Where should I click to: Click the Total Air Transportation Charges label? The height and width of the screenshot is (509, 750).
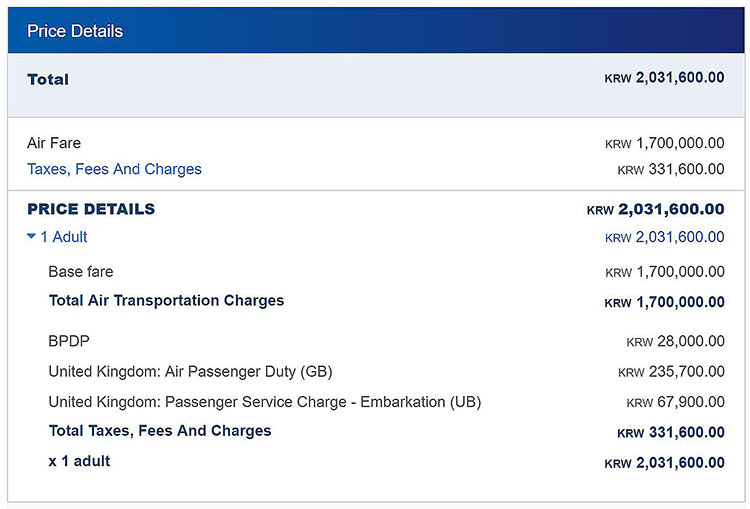click(x=166, y=300)
